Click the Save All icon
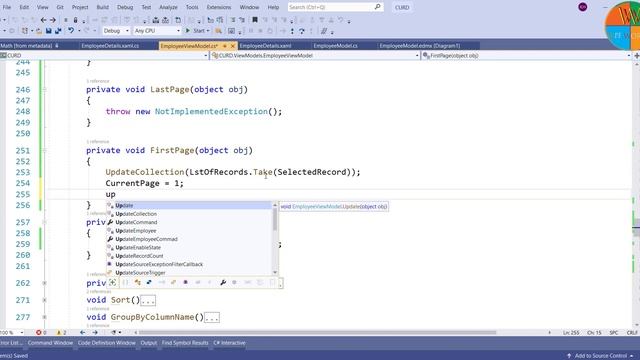 (x=58, y=31)
